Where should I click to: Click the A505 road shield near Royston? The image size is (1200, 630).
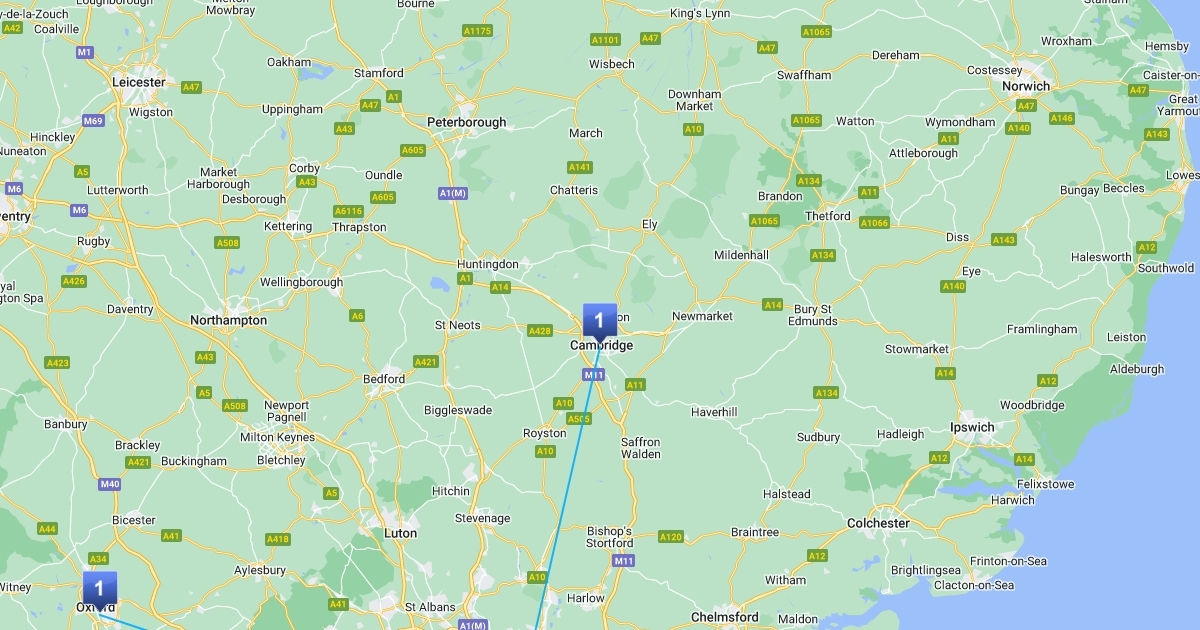click(x=578, y=419)
